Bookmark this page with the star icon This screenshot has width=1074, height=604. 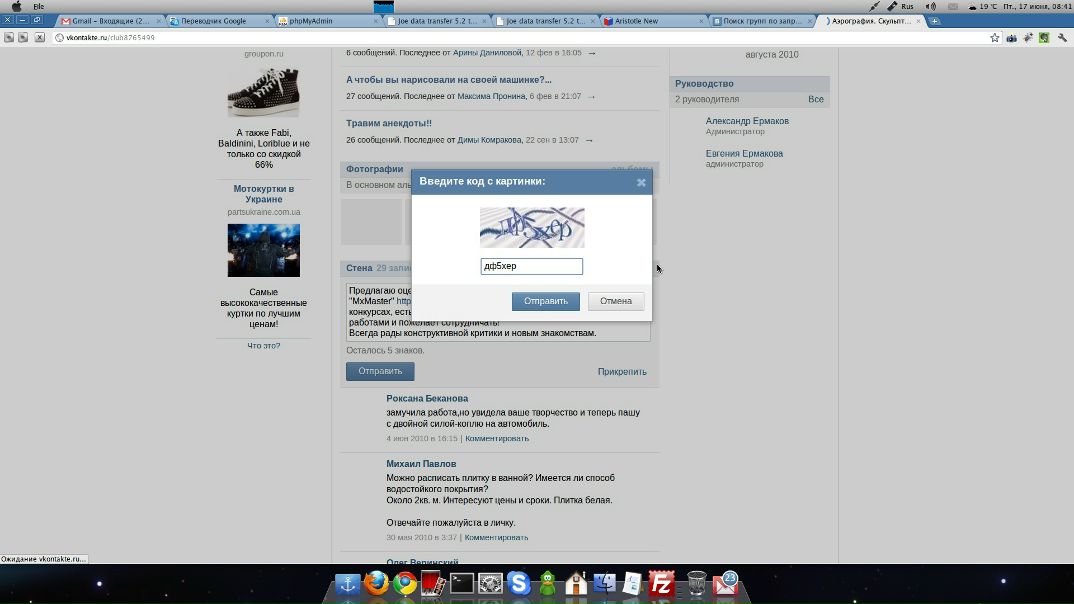(994, 38)
